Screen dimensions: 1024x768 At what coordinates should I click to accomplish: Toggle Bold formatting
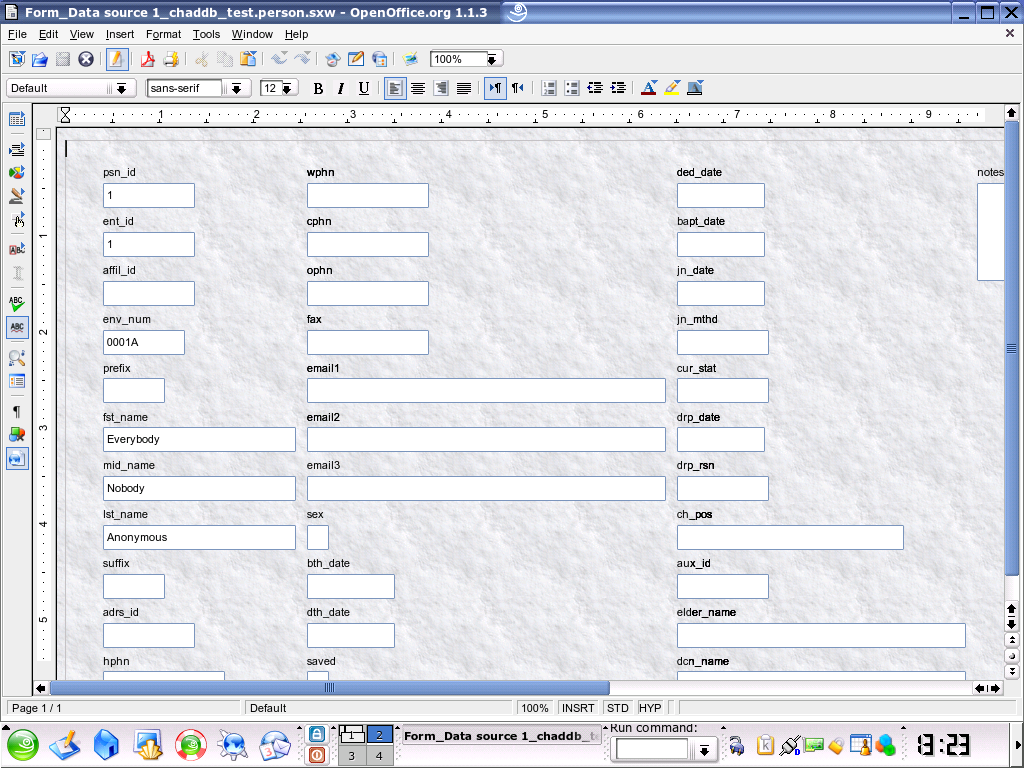318,88
